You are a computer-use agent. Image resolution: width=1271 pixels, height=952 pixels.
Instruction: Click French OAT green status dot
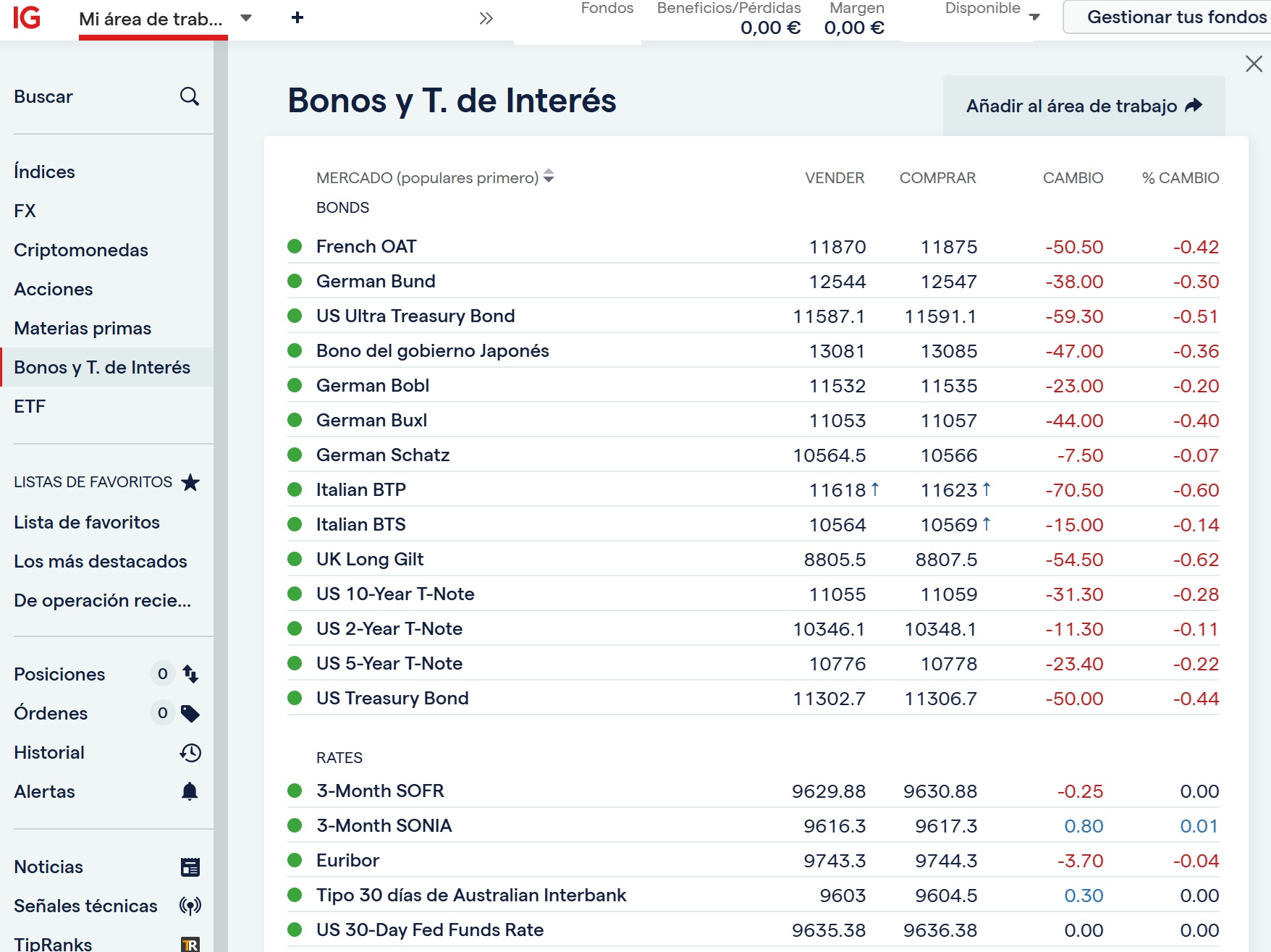[x=295, y=246]
